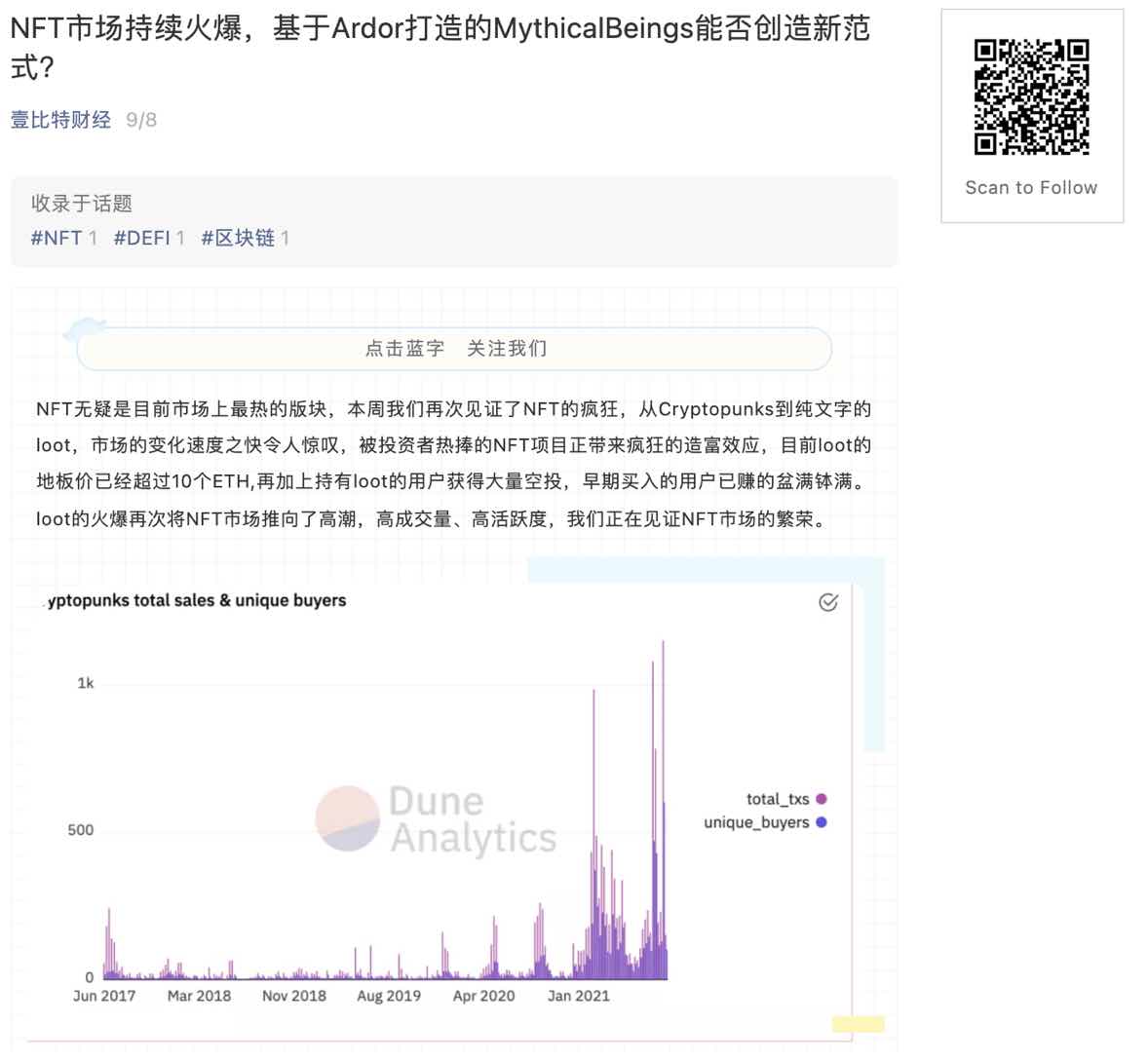Click the 'Apr 2020' axis label
The height and width of the screenshot is (1062, 1148).
pyautogui.click(x=484, y=996)
